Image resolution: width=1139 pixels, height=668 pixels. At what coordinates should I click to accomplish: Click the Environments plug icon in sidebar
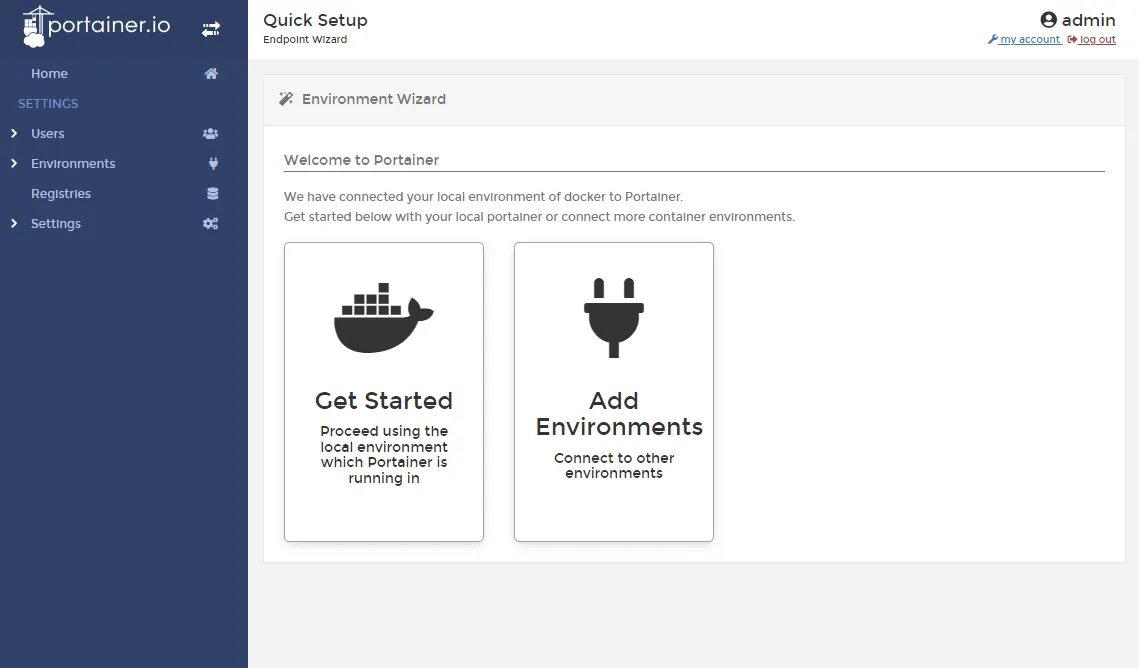213,163
